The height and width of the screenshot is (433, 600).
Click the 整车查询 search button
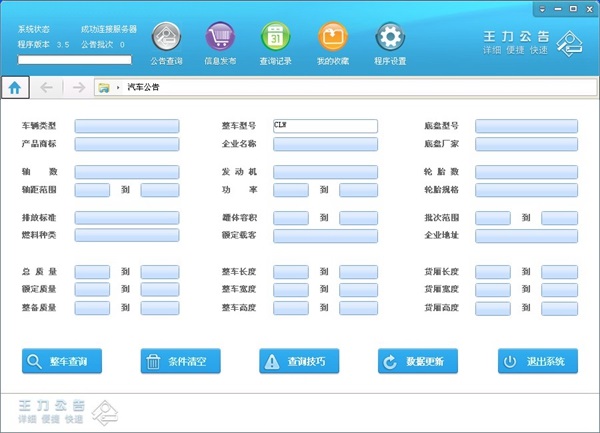[62, 361]
